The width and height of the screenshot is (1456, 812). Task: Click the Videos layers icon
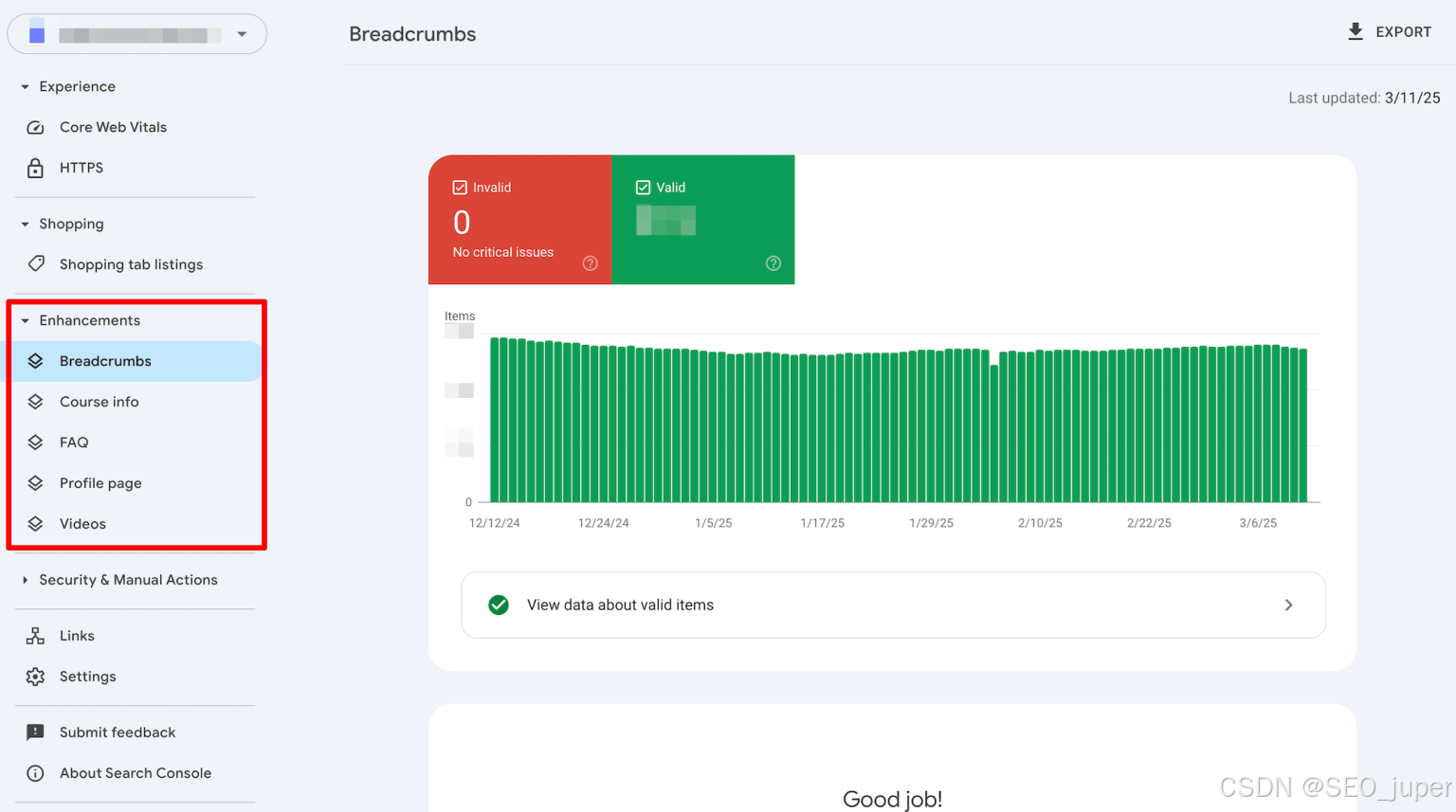tap(35, 524)
